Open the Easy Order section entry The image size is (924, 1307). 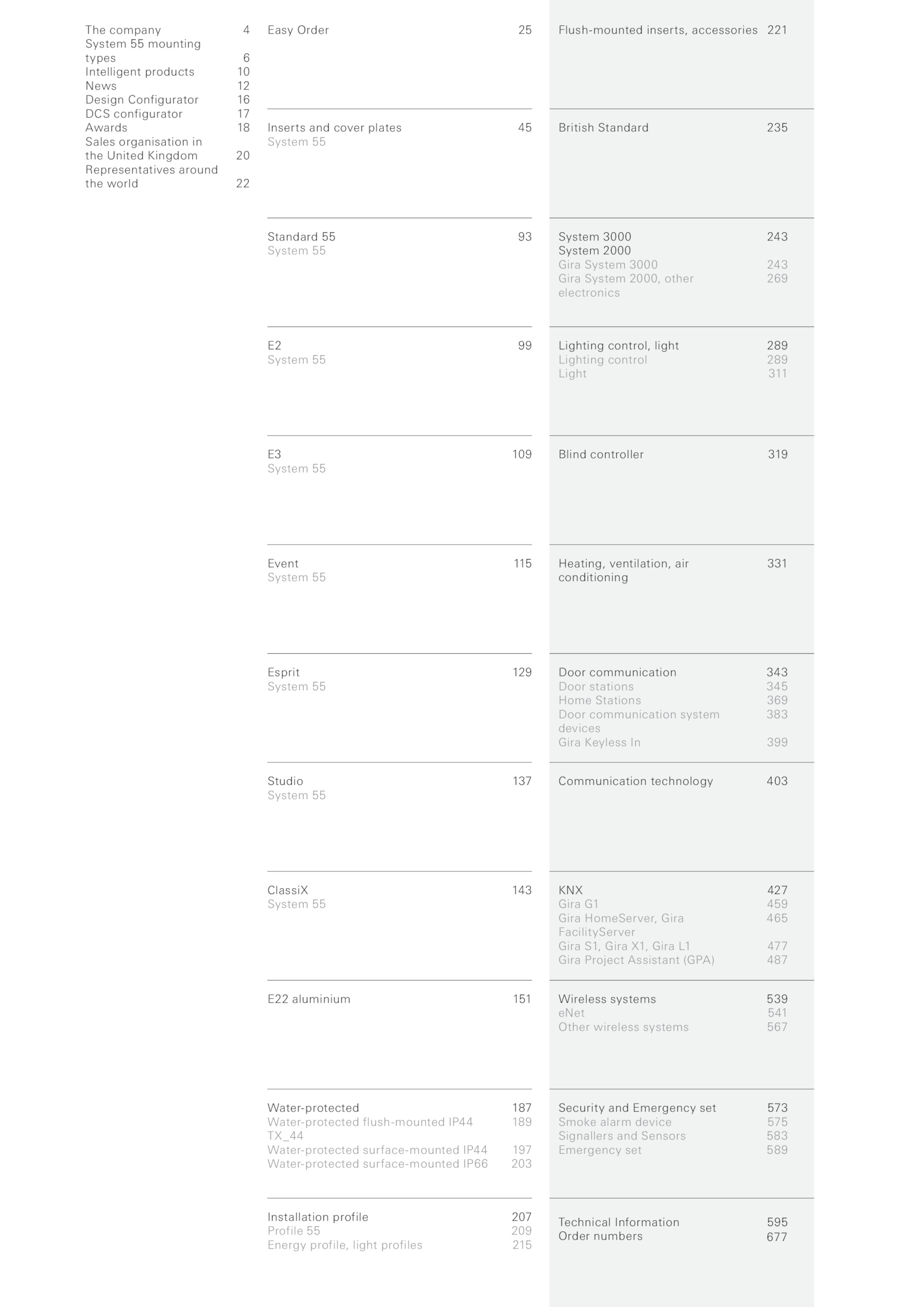pyautogui.click(x=298, y=30)
